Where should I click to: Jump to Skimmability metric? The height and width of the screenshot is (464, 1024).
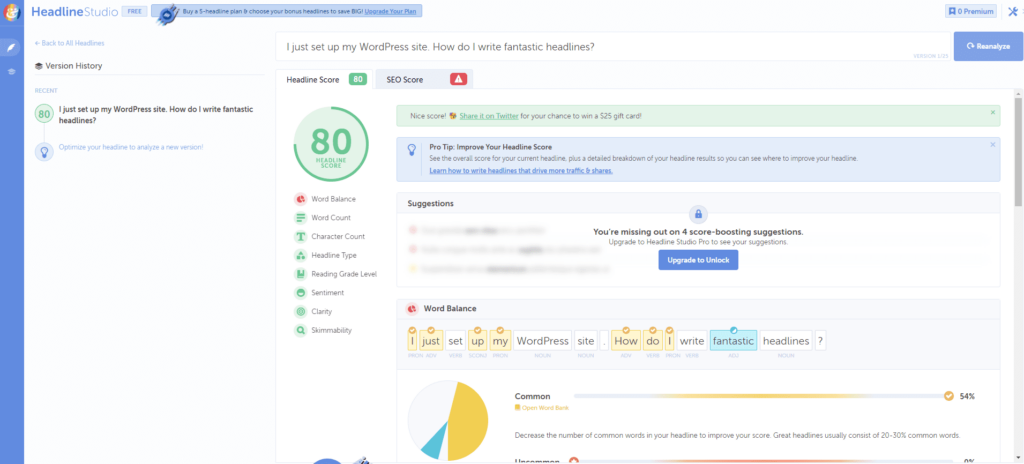tap(323, 330)
